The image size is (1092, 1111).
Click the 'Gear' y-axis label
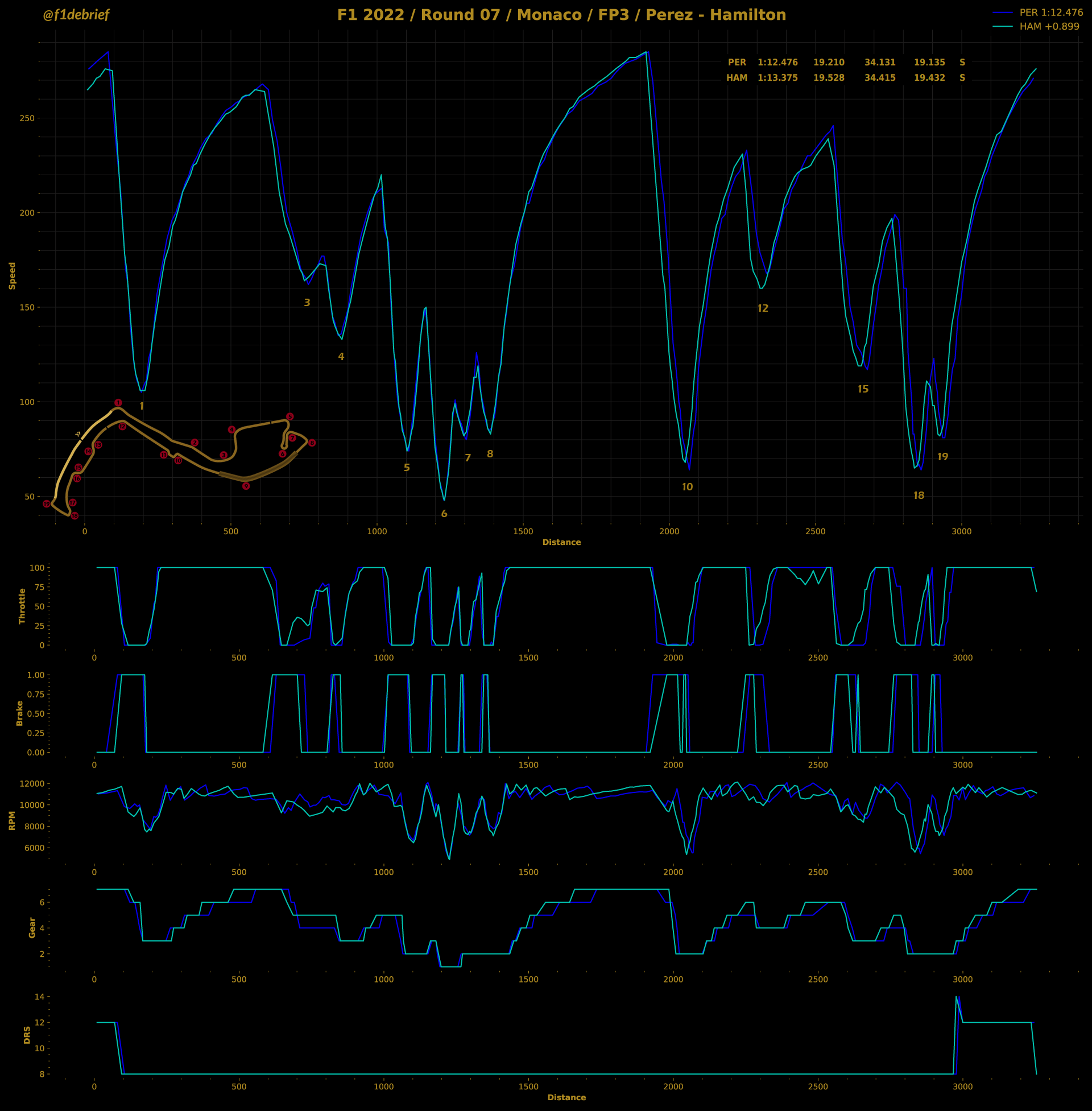32,927
